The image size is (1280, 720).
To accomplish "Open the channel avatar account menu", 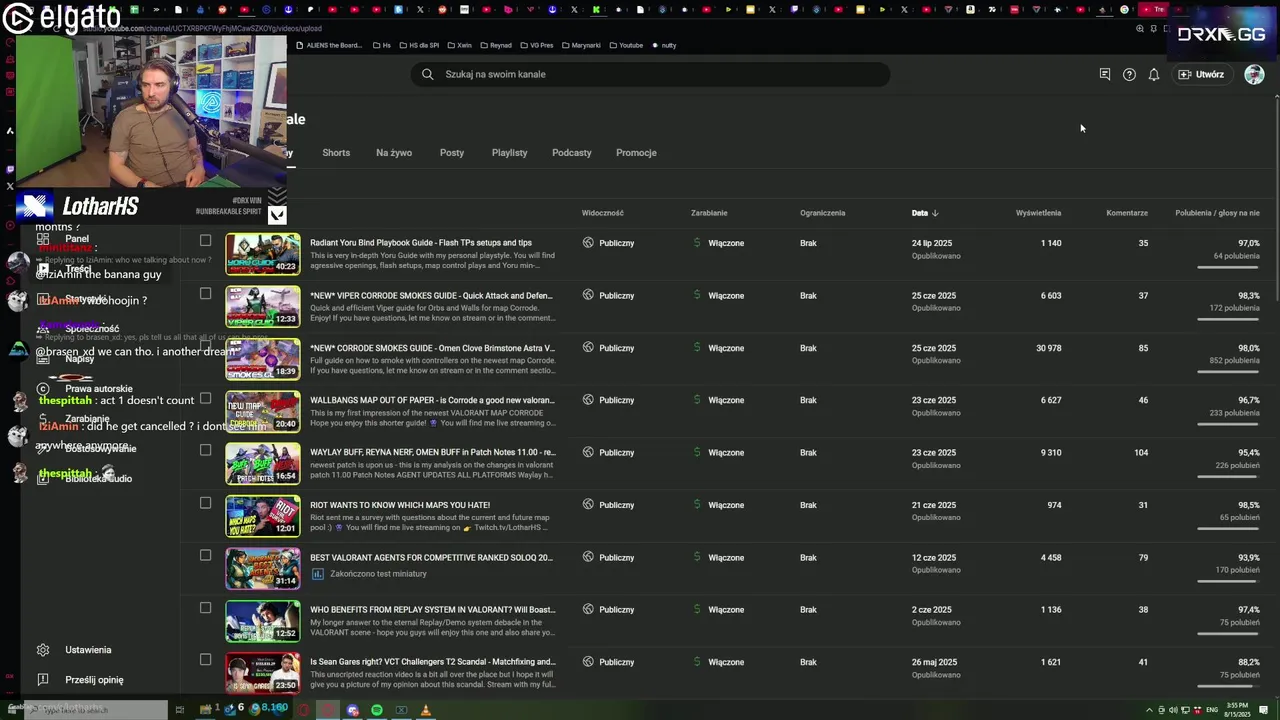I will point(1254,74).
